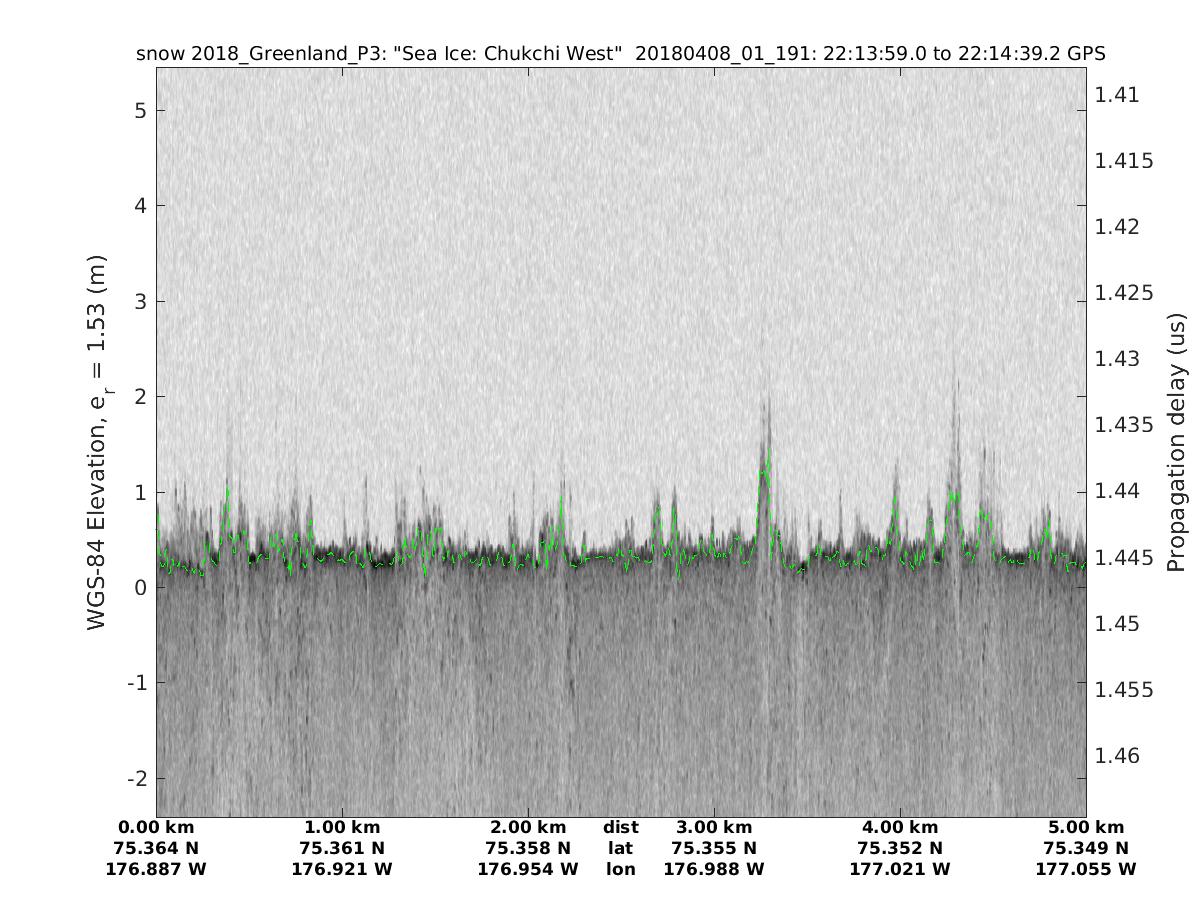
Task: Click the "lon" legend label on x-axis
Action: click(x=621, y=869)
